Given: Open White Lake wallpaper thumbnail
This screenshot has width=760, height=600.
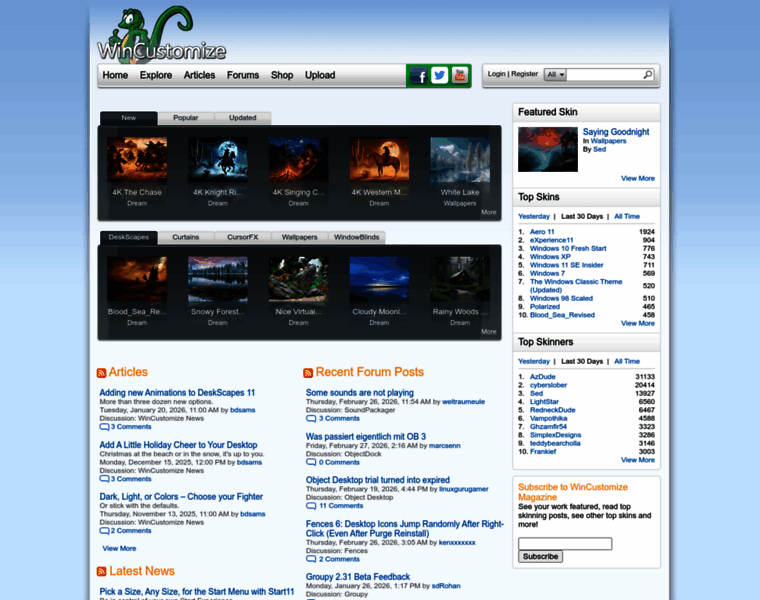Looking at the screenshot, I should pos(460,160).
